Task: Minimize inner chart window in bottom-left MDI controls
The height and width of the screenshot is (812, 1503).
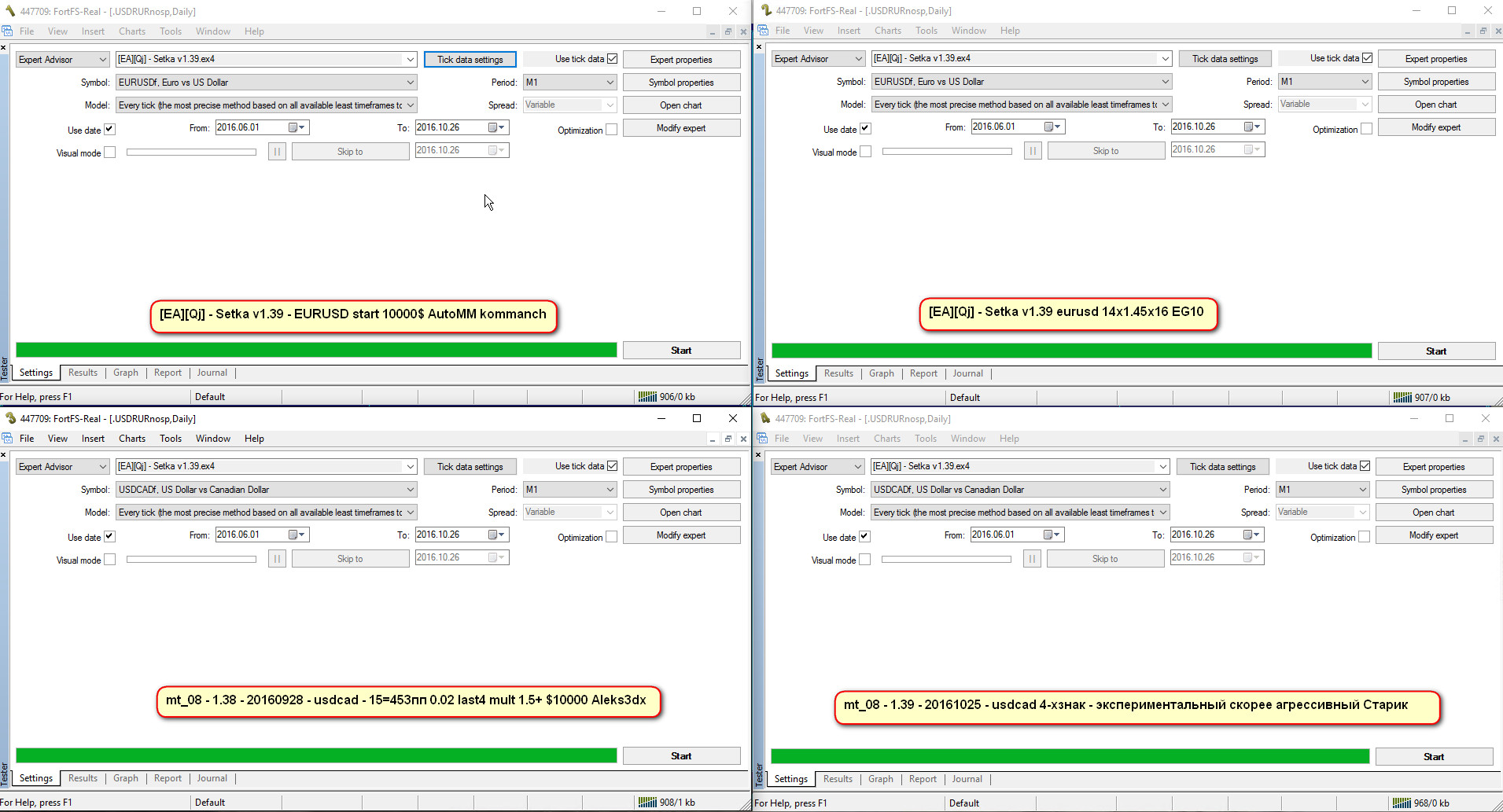Action: 712,439
